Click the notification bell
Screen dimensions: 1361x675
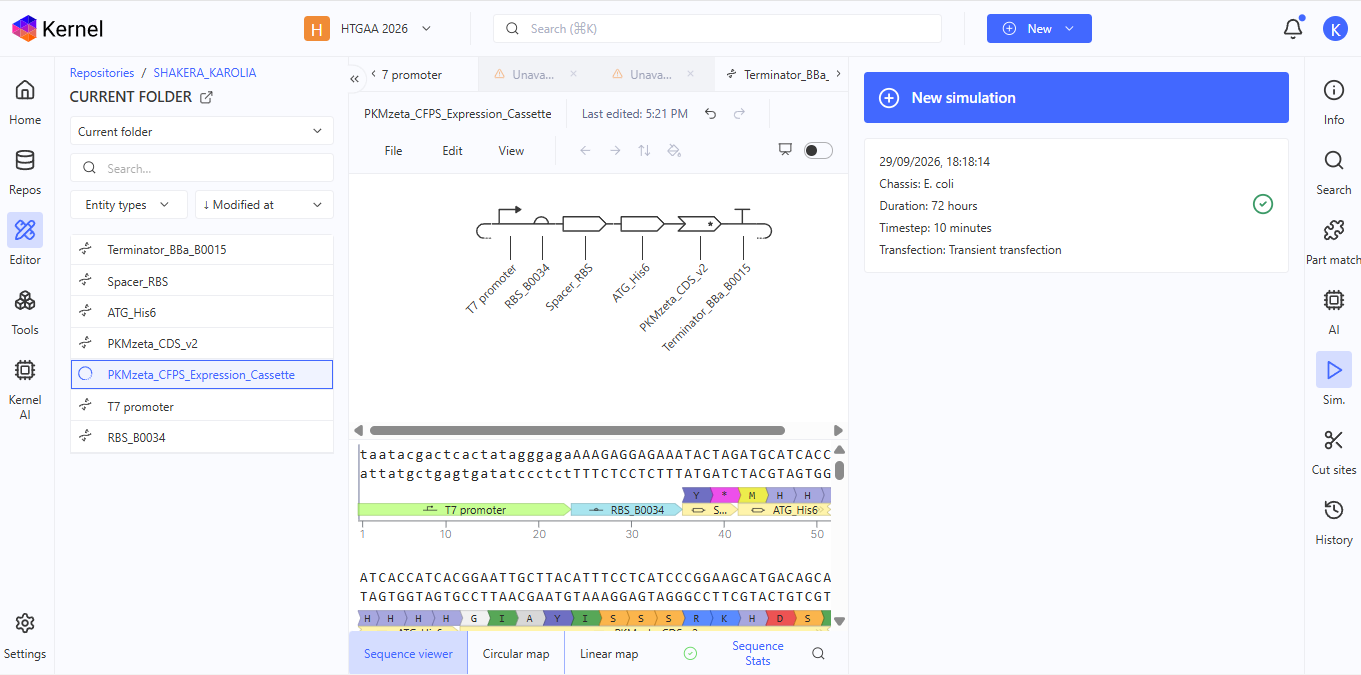(x=1293, y=29)
